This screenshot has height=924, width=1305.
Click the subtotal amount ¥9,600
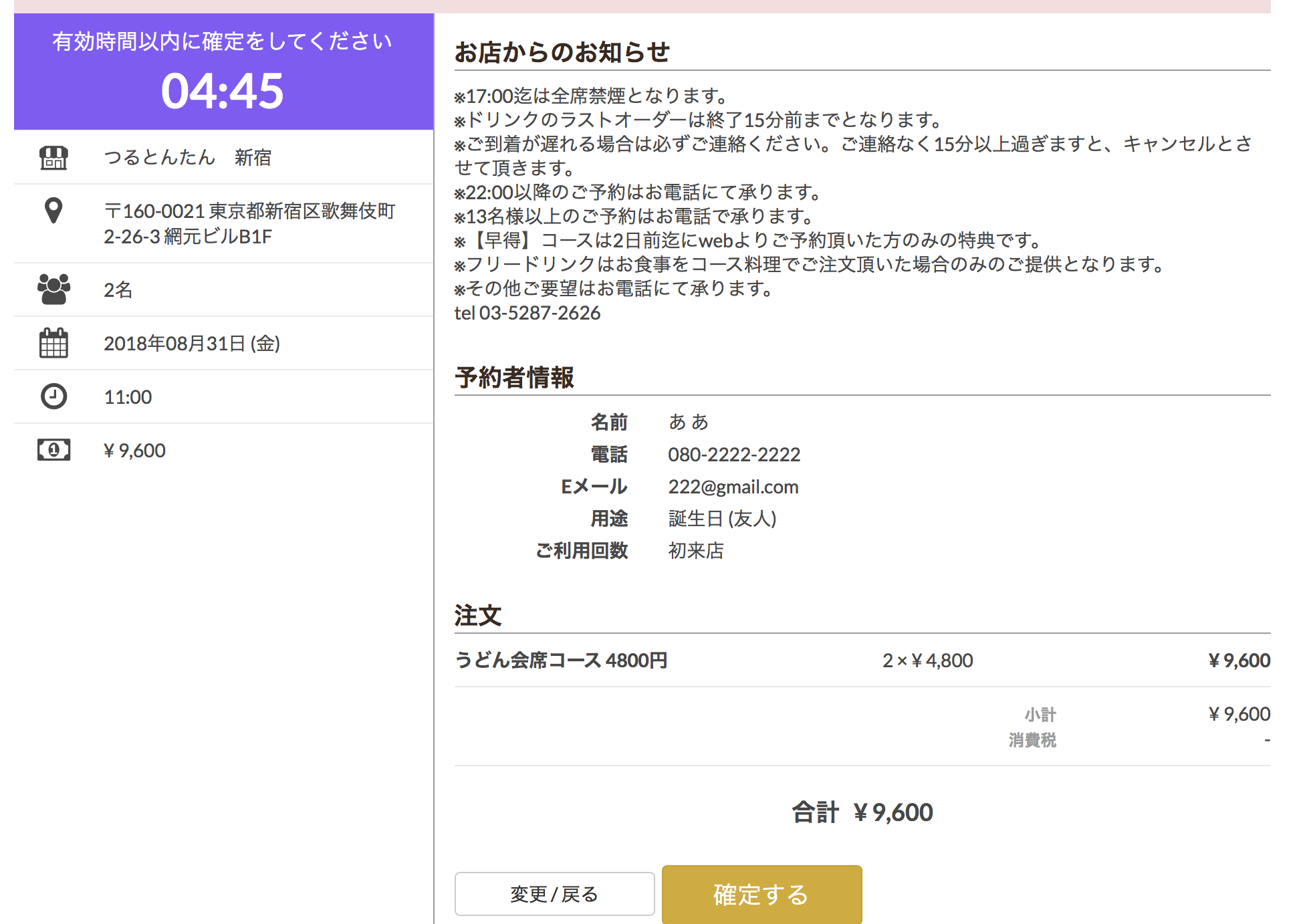[x=1239, y=713]
